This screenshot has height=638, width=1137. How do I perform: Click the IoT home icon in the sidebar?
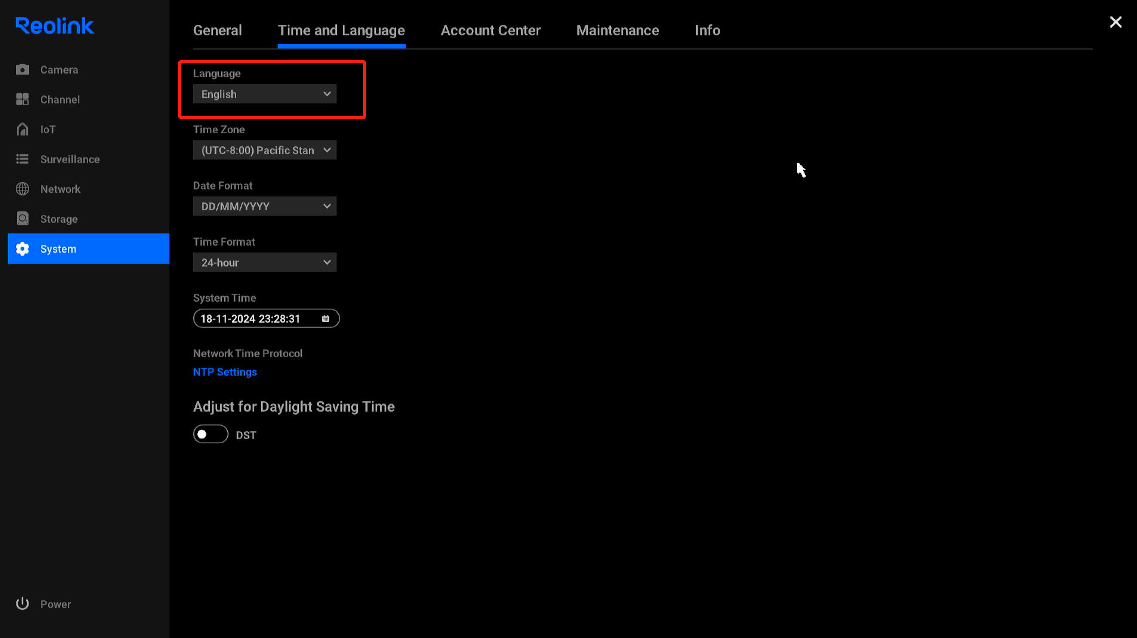coord(22,129)
